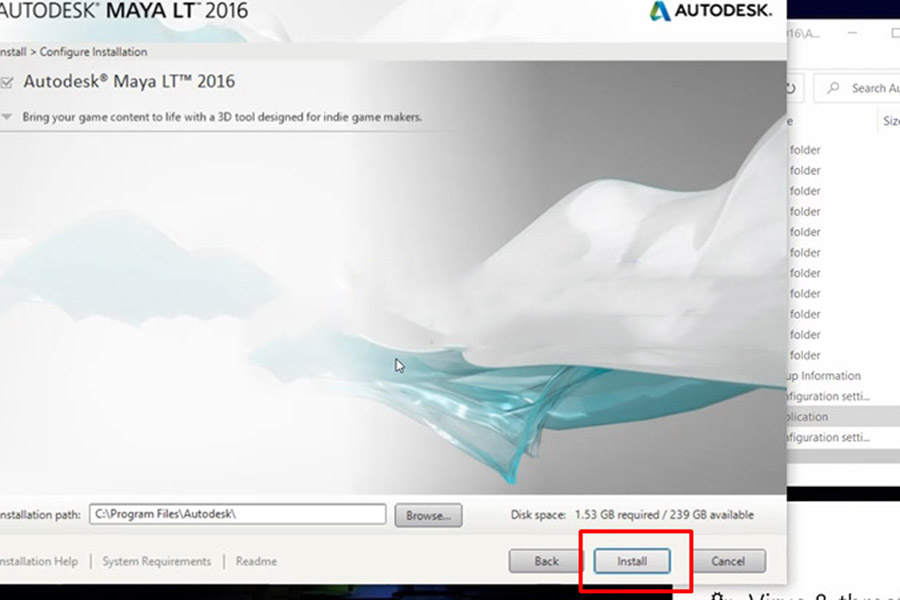The height and width of the screenshot is (600, 900).
Task: Start installation with the Install button
Action: coord(632,561)
